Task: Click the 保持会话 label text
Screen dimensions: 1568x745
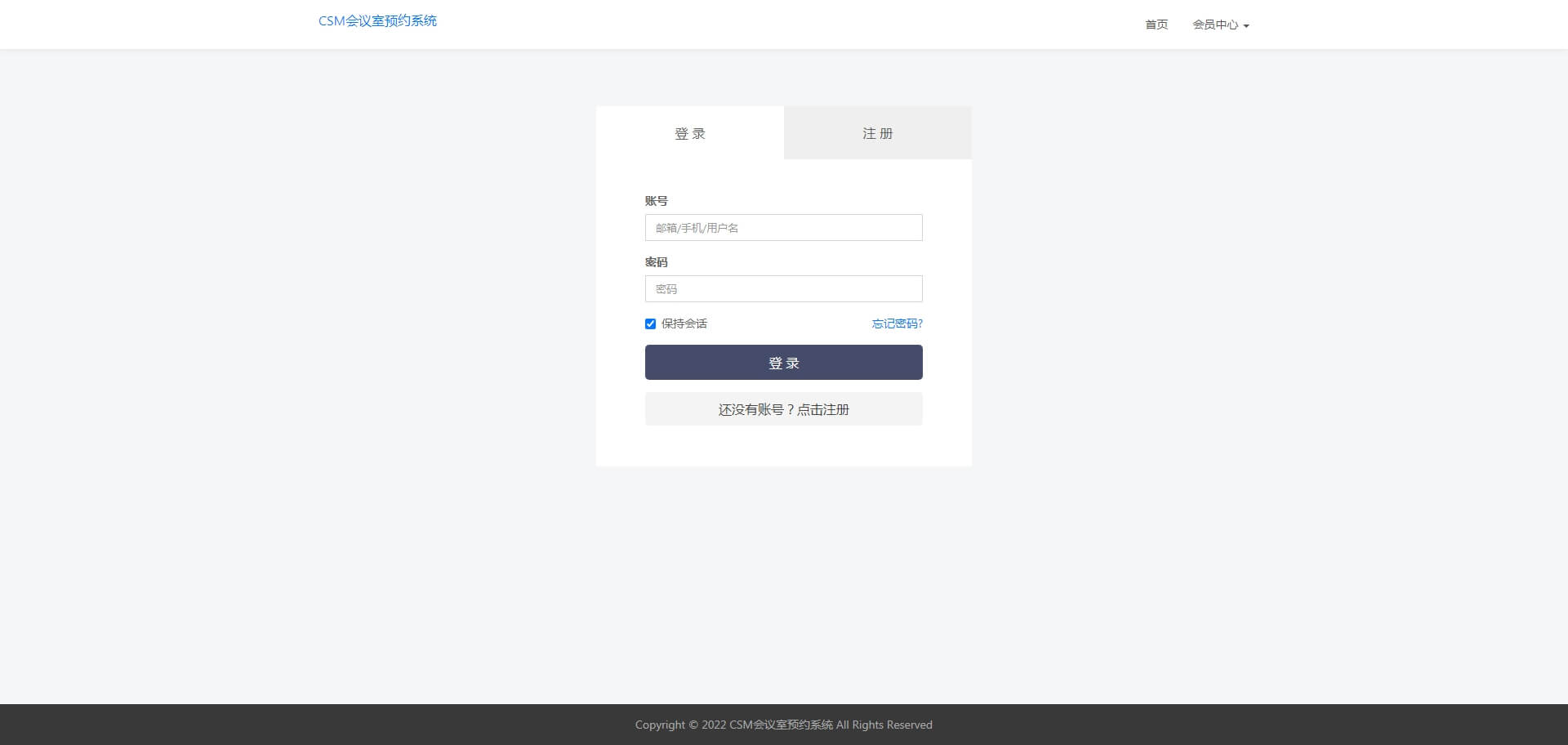Action: click(x=684, y=324)
